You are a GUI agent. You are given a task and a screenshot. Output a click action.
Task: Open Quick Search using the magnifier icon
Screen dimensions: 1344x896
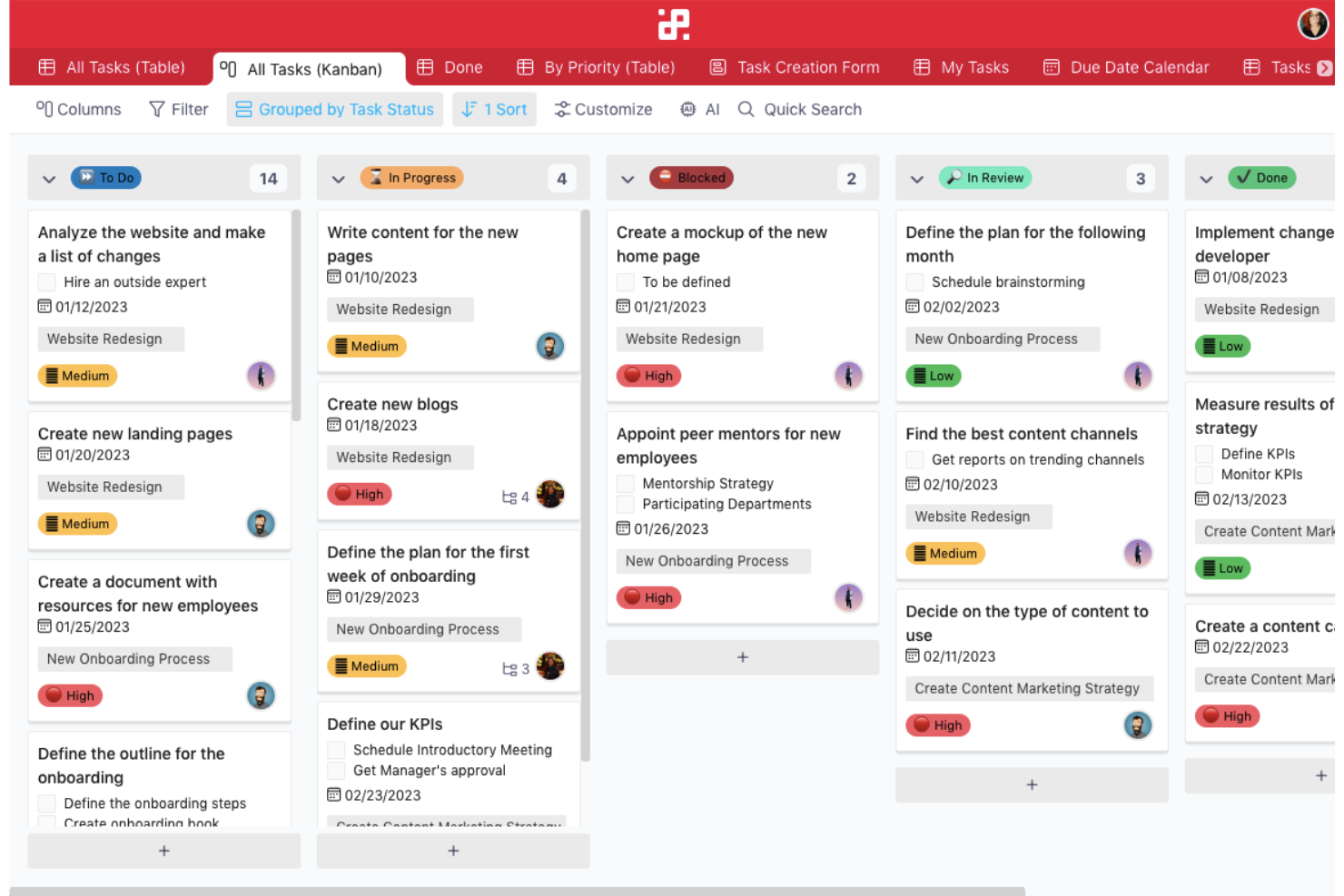click(746, 109)
